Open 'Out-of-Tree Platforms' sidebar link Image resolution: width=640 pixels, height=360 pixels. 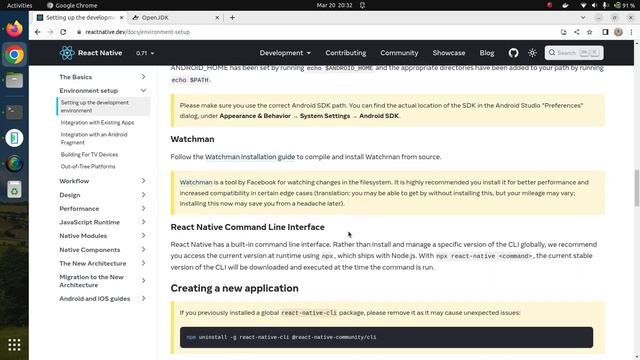[x=88, y=167]
